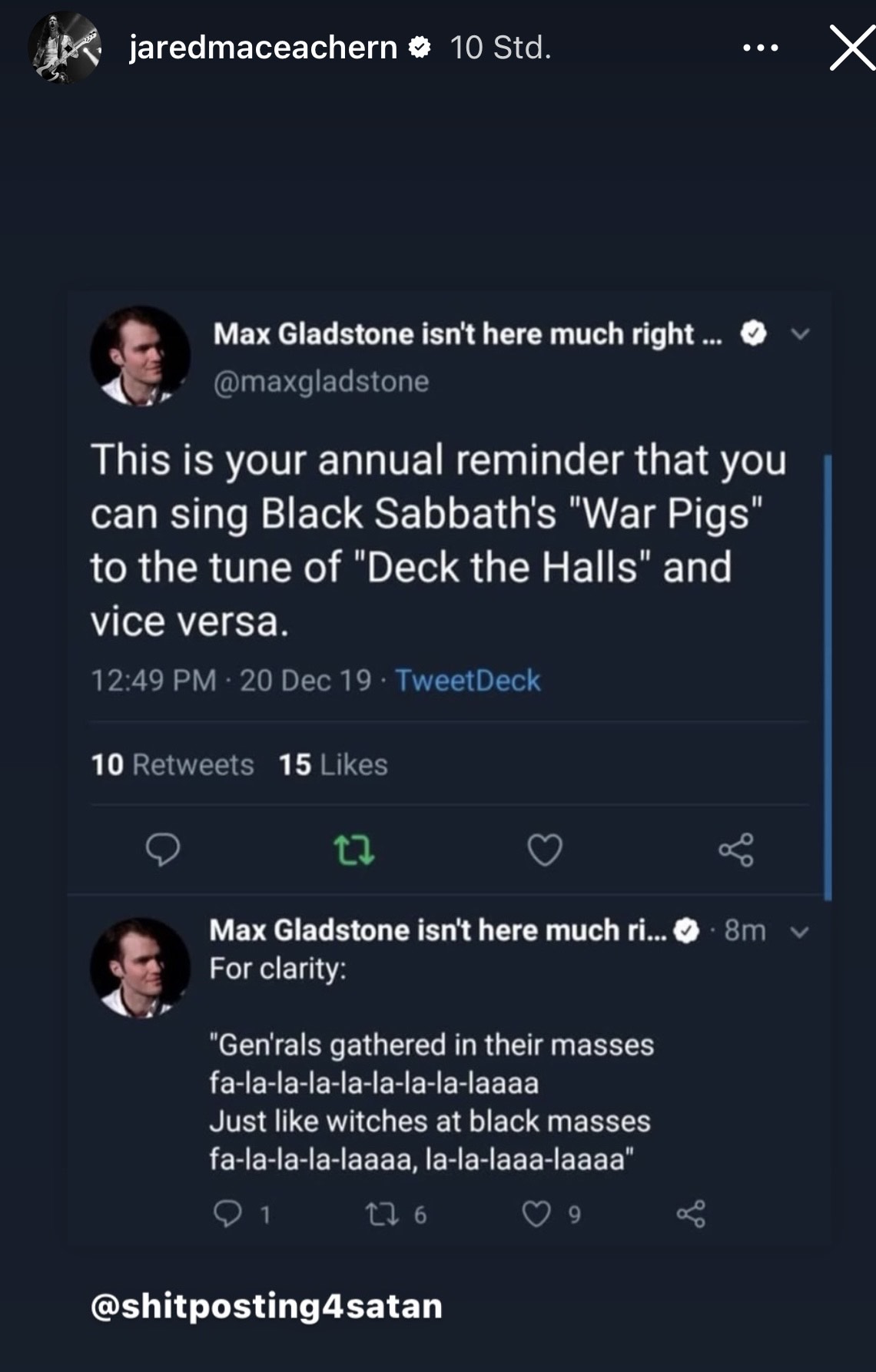Reply to the main tweet

click(x=163, y=850)
